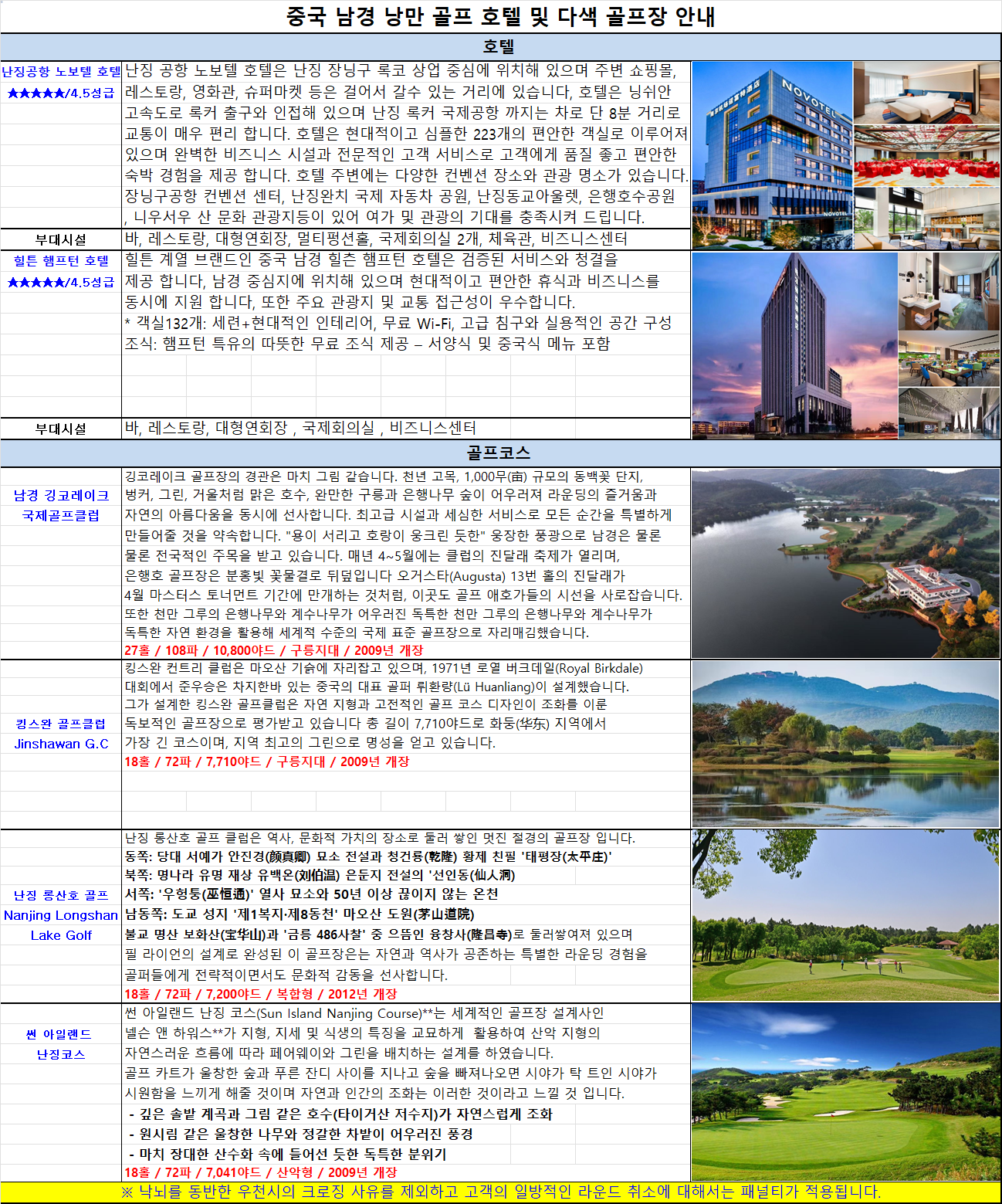Click the "난징코스" label
1002x1204 pixels.
(61, 1054)
